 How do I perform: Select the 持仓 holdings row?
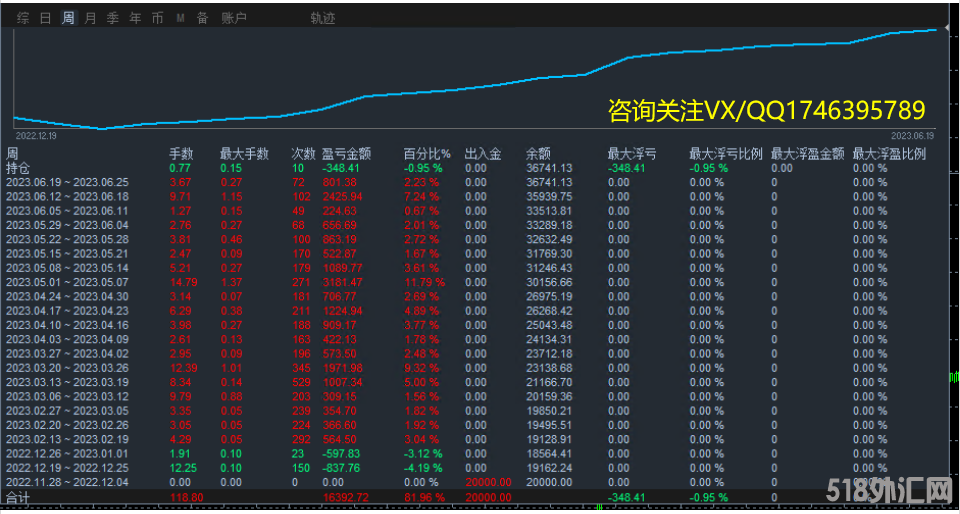point(18,168)
